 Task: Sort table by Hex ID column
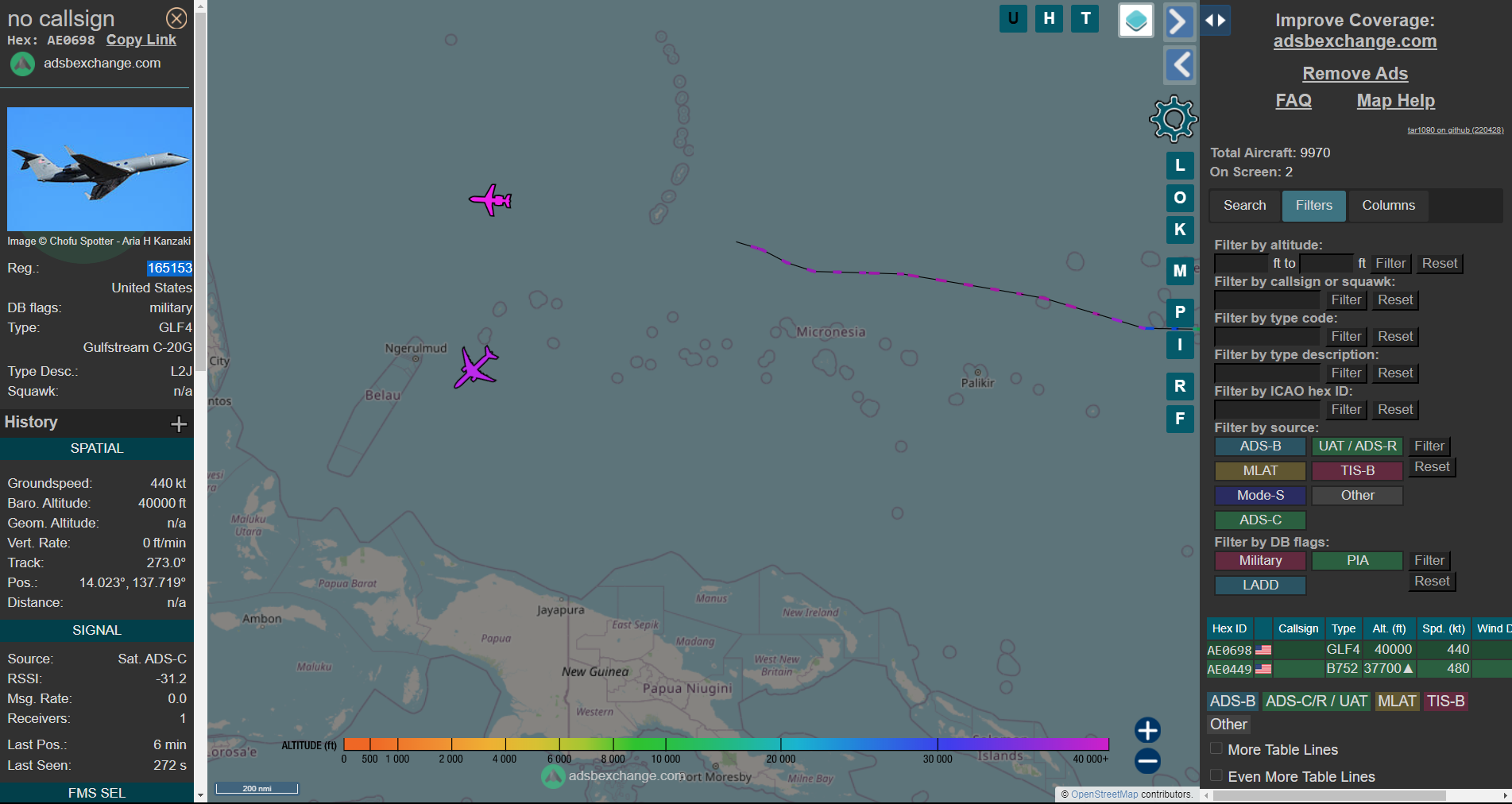point(1229,628)
